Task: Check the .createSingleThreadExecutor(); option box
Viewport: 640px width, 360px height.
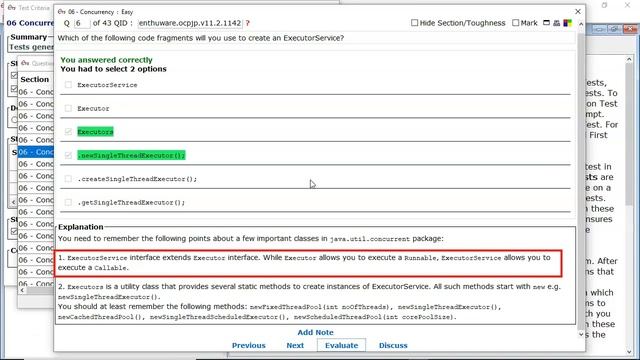Action: (x=68, y=179)
